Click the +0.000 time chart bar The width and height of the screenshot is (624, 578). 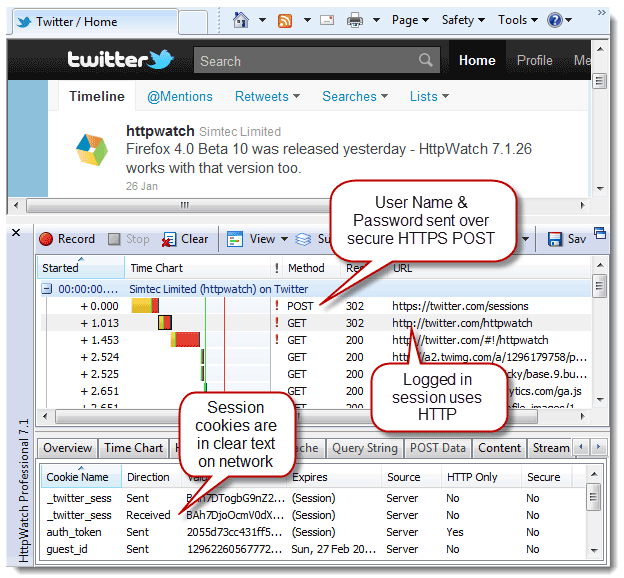point(145,306)
